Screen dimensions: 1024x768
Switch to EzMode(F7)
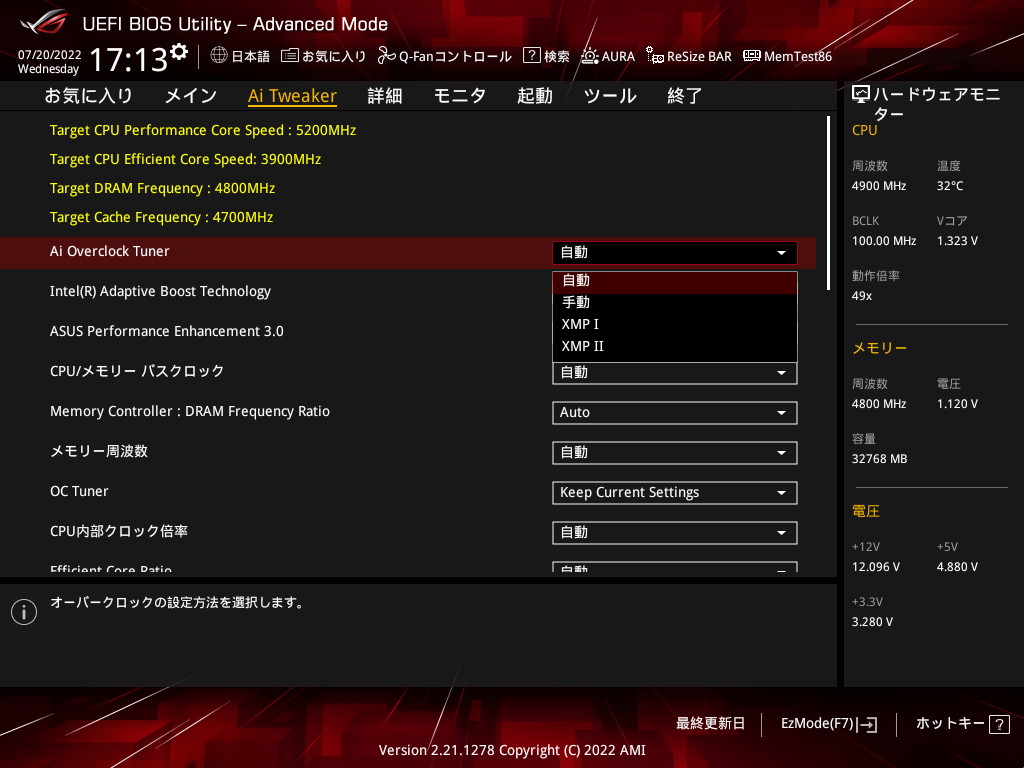pyautogui.click(x=829, y=724)
